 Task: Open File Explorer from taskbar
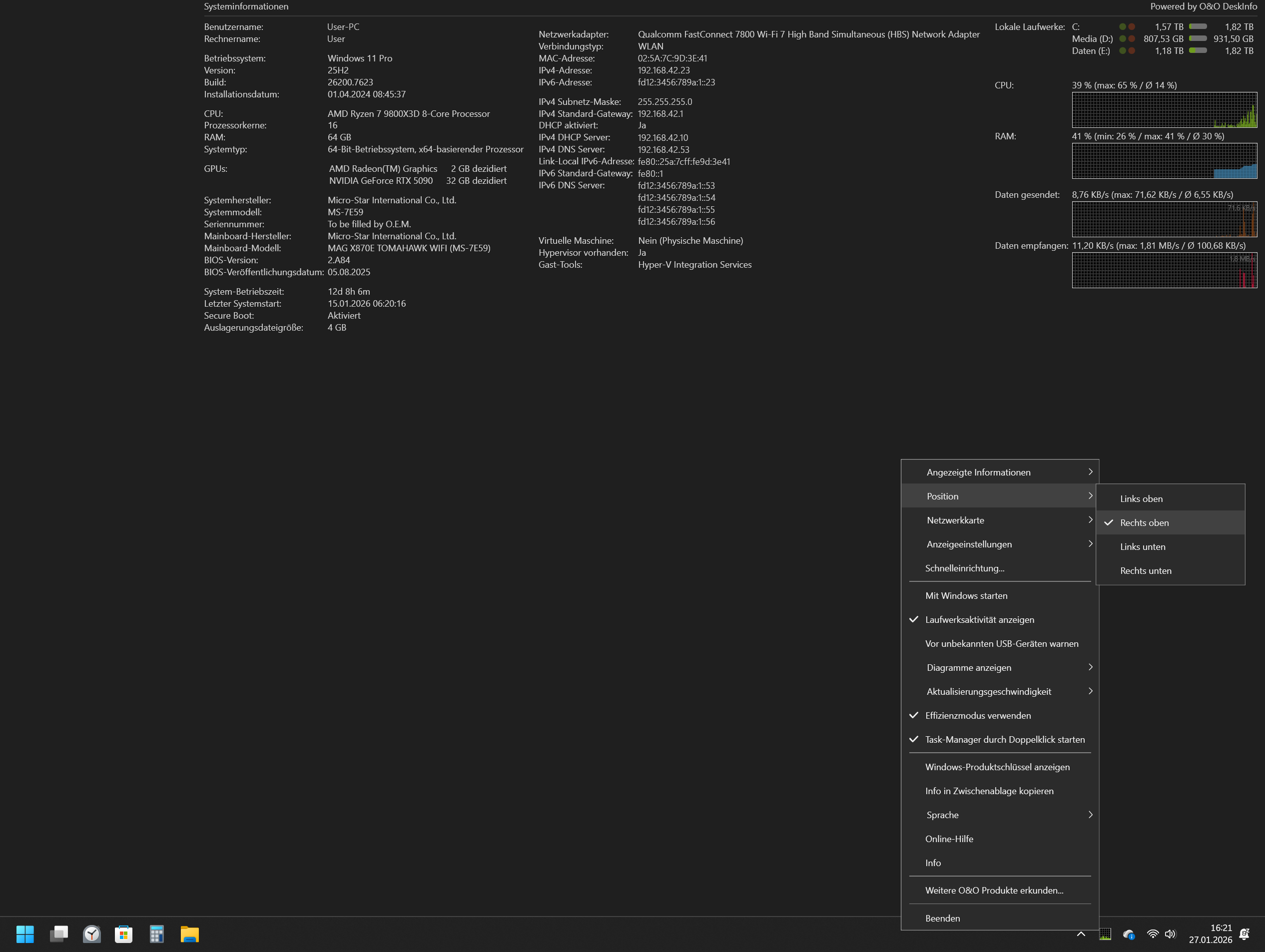click(189, 935)
